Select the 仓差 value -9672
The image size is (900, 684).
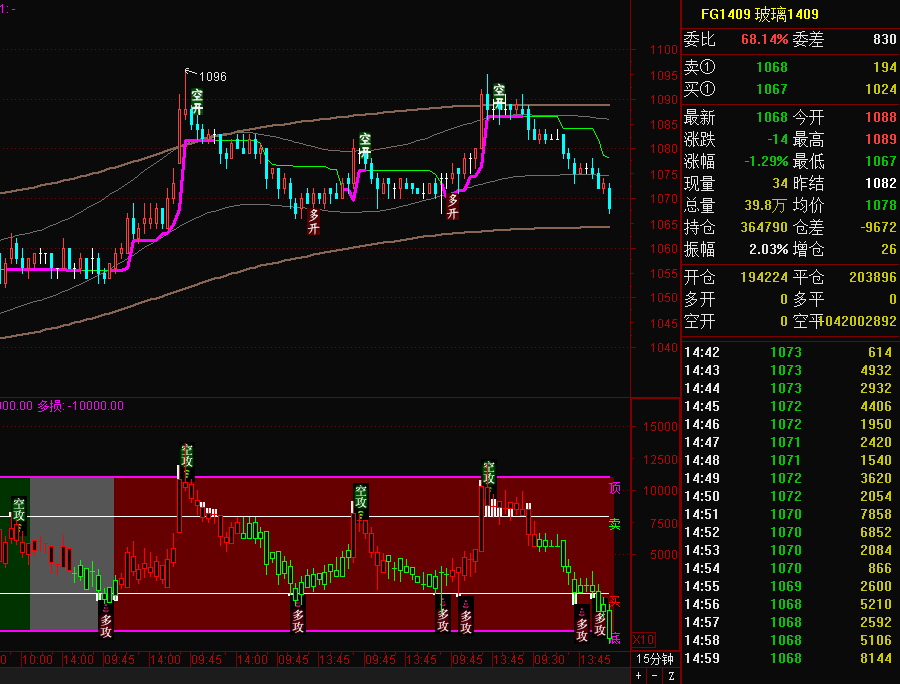878,227
